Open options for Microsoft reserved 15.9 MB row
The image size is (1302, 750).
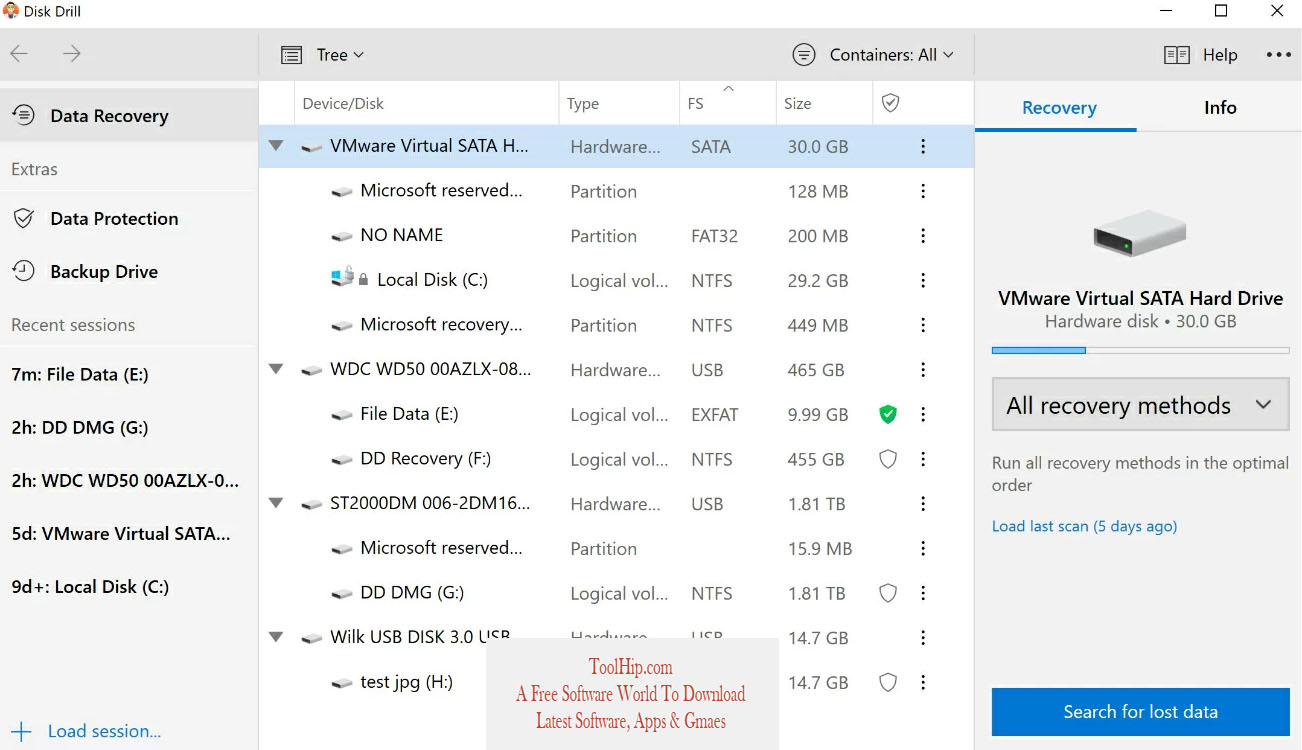[x=923, y=548]
